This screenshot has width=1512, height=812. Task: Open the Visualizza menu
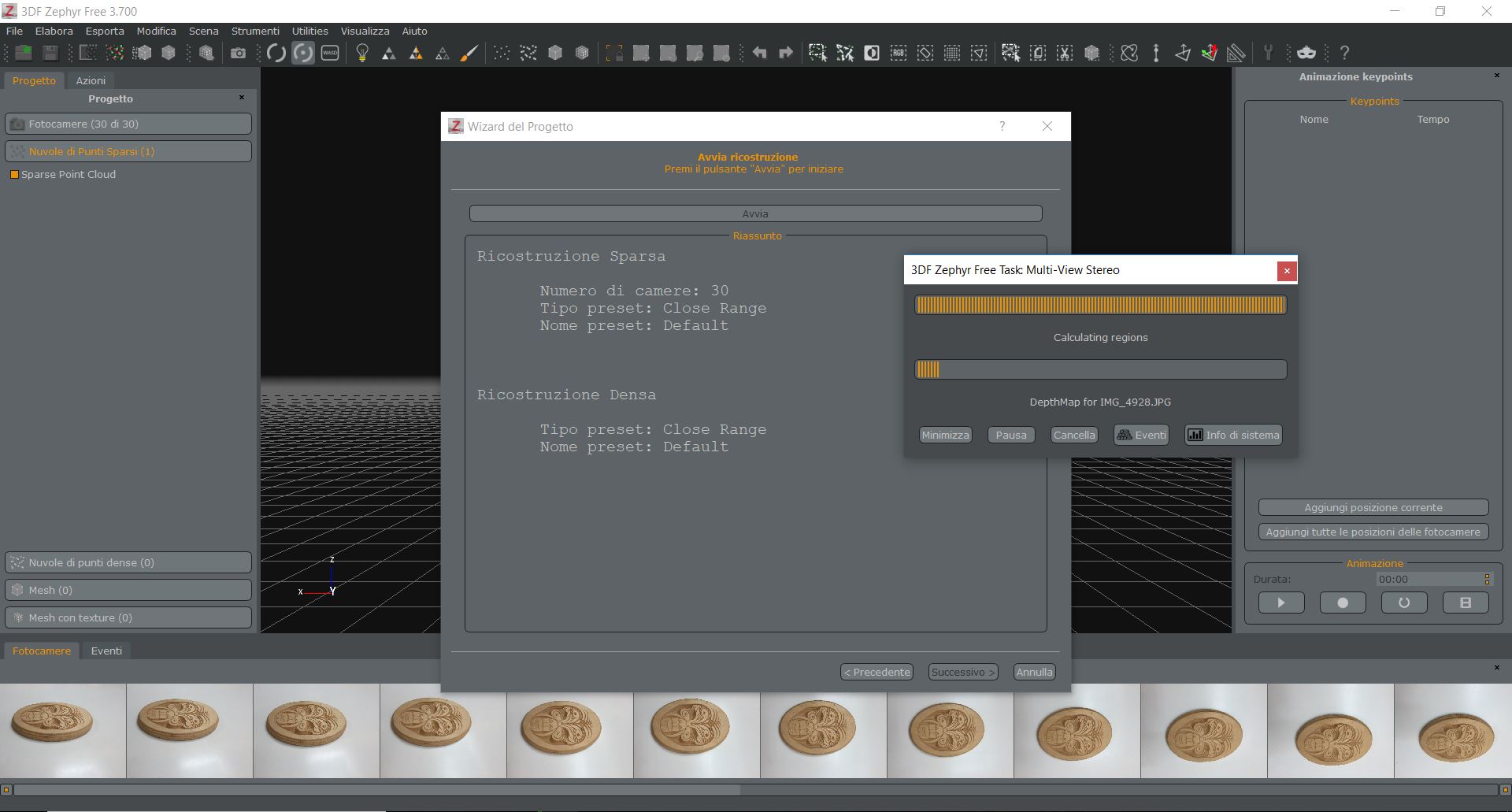click(365, 31)
